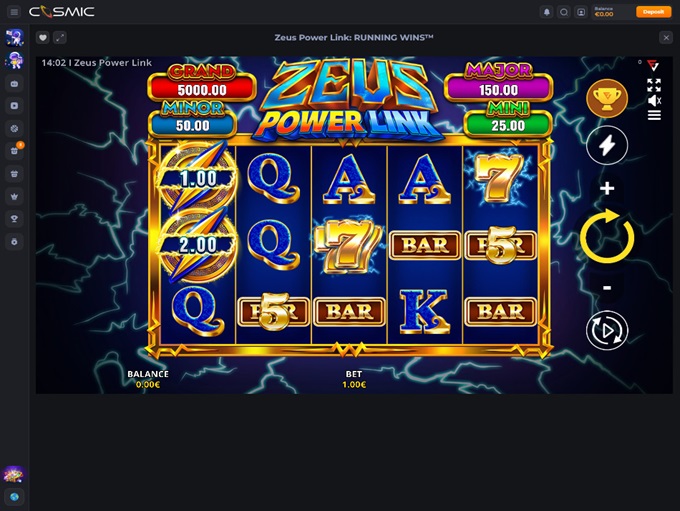Image resolution: width=680 pixels, height=511 pixels.
Task: Decrease the bet with the minus button
Action: pyautogui.click(x=607, y=287)
